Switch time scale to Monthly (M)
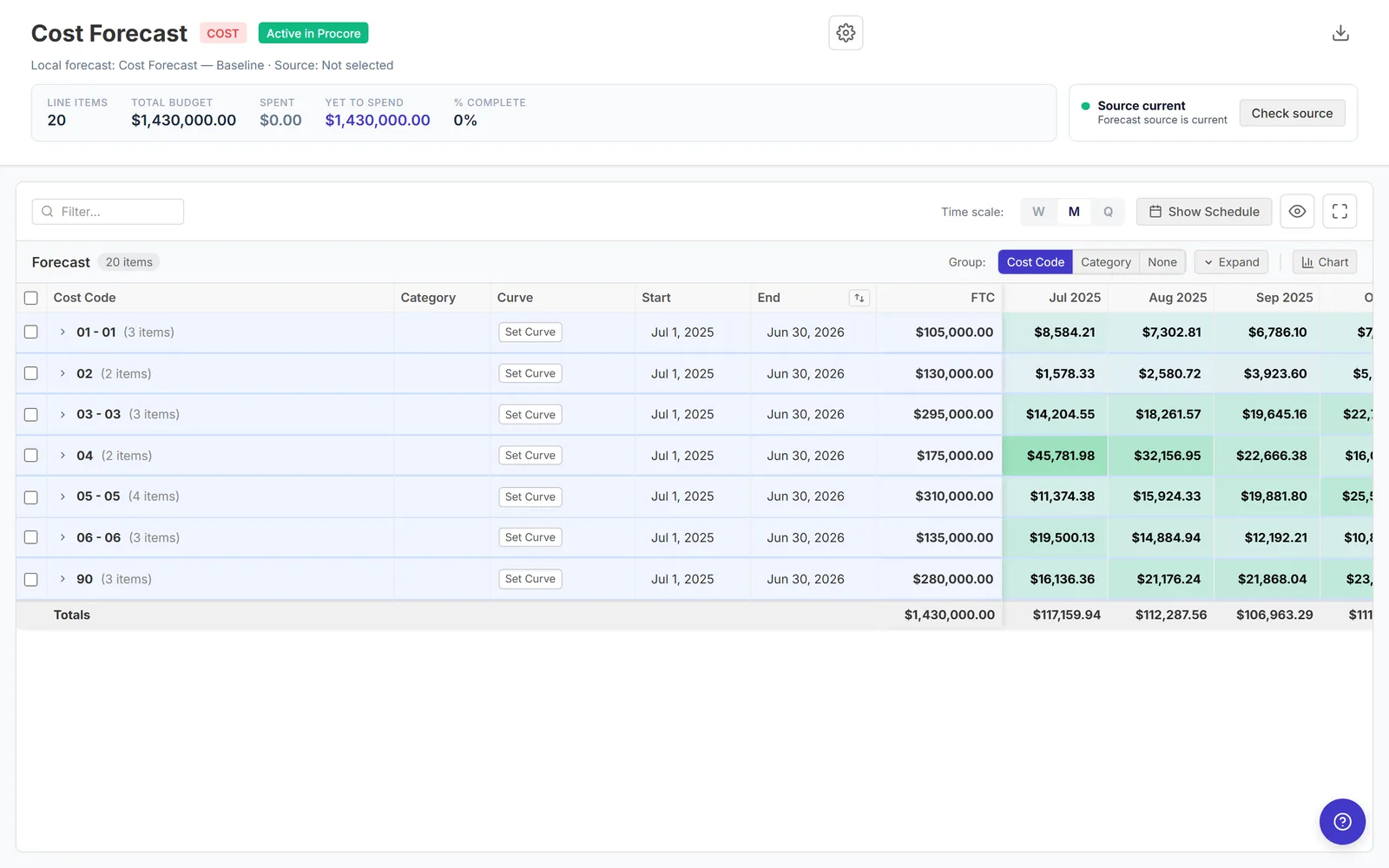The height and width of the screenshot is (868, 1389). tap(1074, 212)
